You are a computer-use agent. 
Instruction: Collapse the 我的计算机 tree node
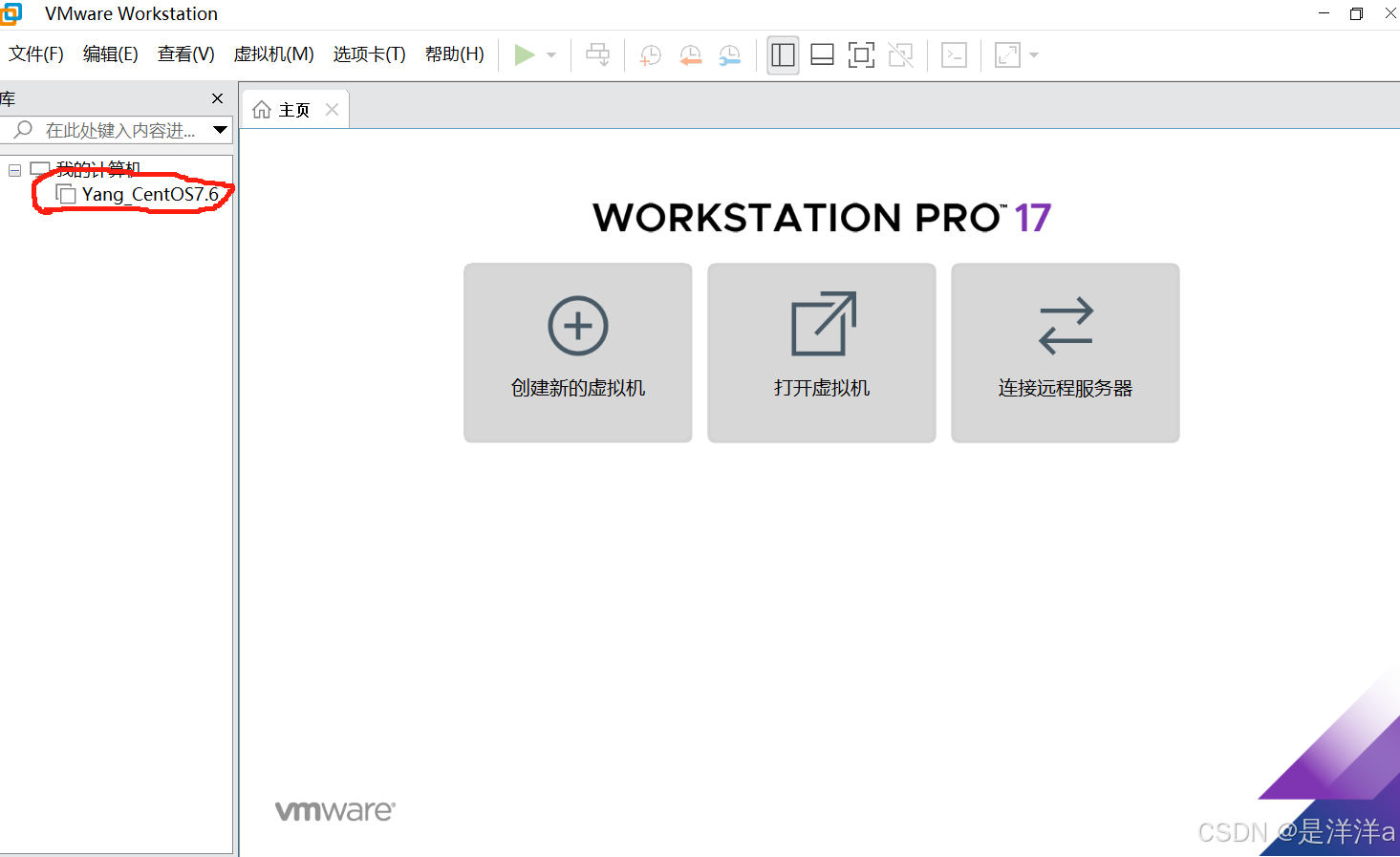(x=14, y=170)
